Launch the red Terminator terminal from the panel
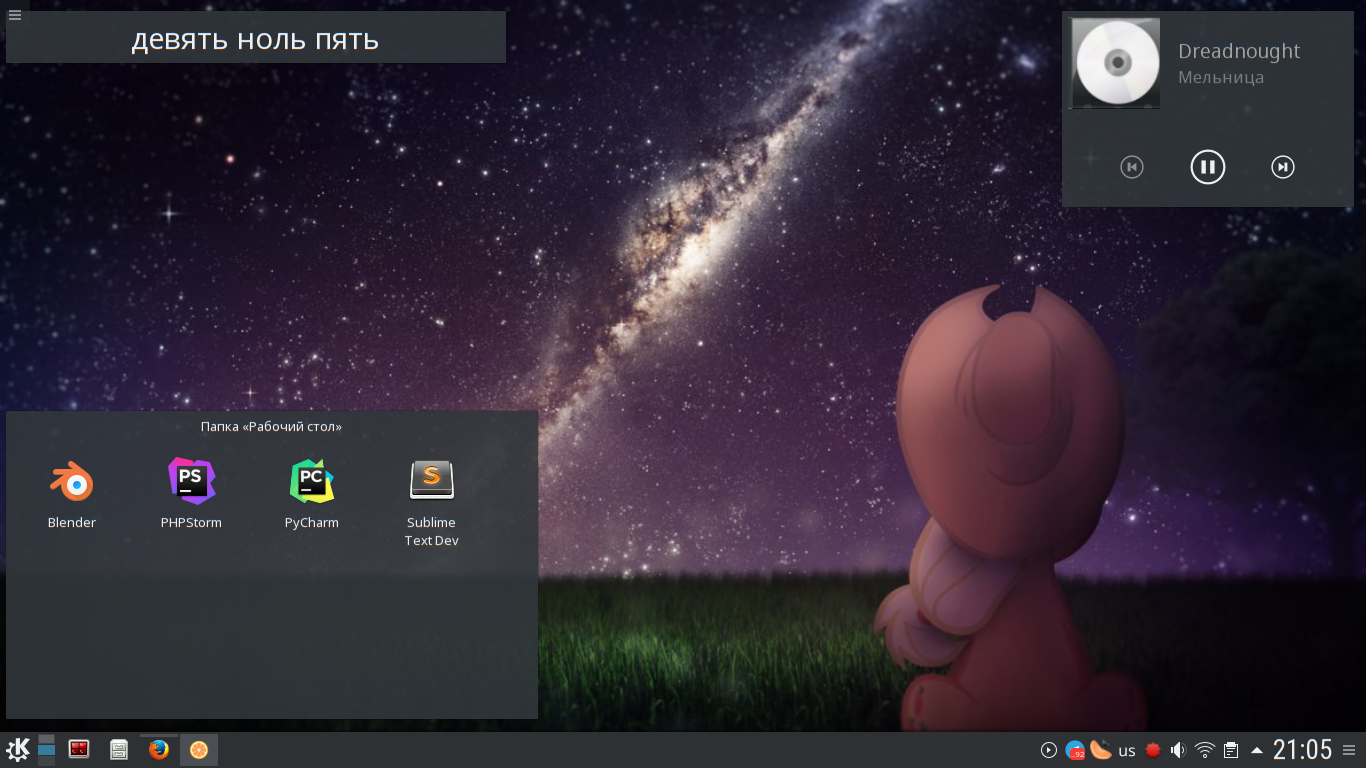The image size is (1366, 768). (79, 749)
